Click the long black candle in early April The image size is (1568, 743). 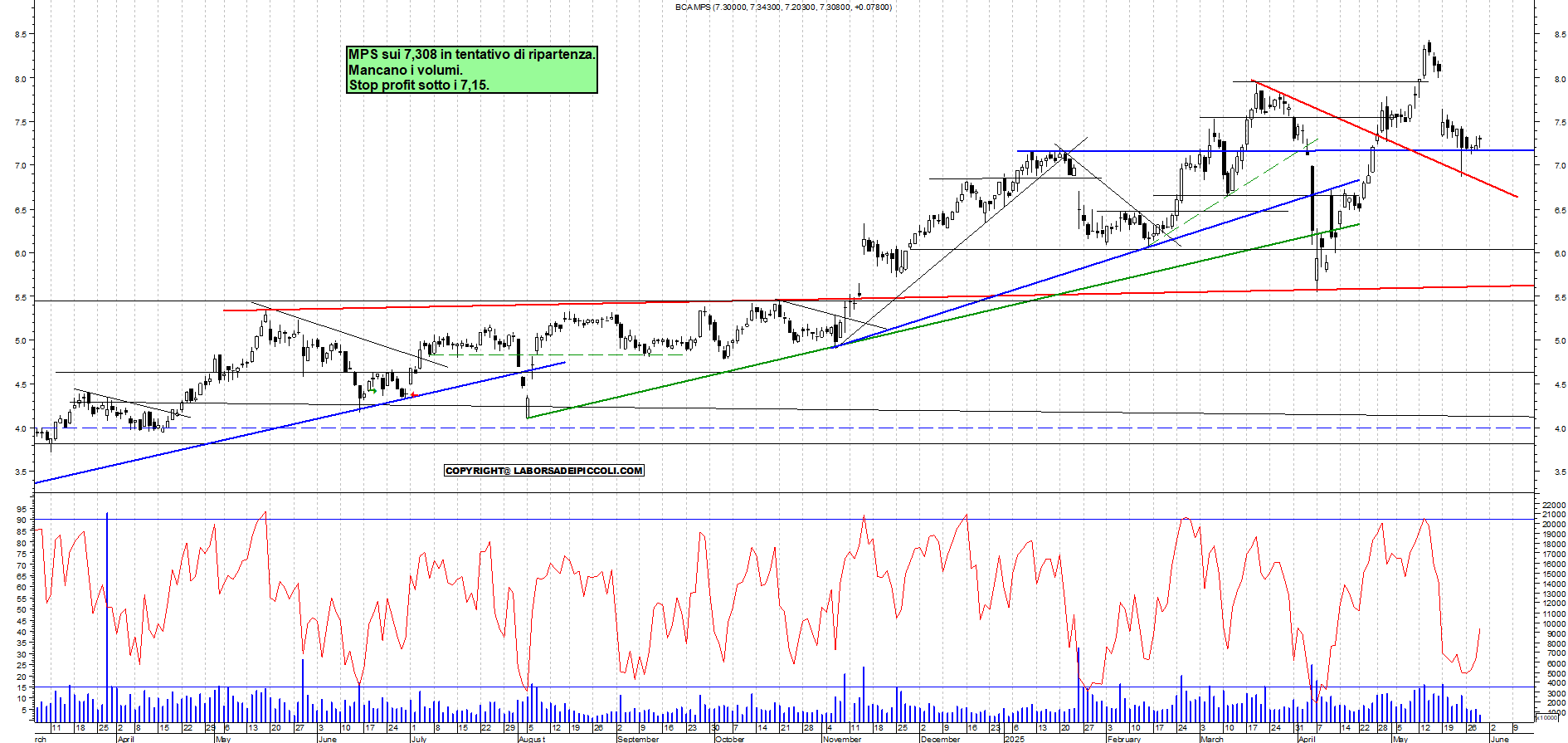tap(1312, 199)
